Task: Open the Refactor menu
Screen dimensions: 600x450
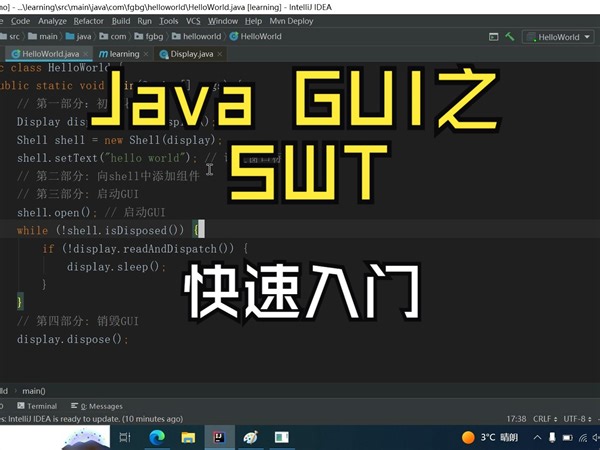Action: pyautogui.click(x=88, y=21)
